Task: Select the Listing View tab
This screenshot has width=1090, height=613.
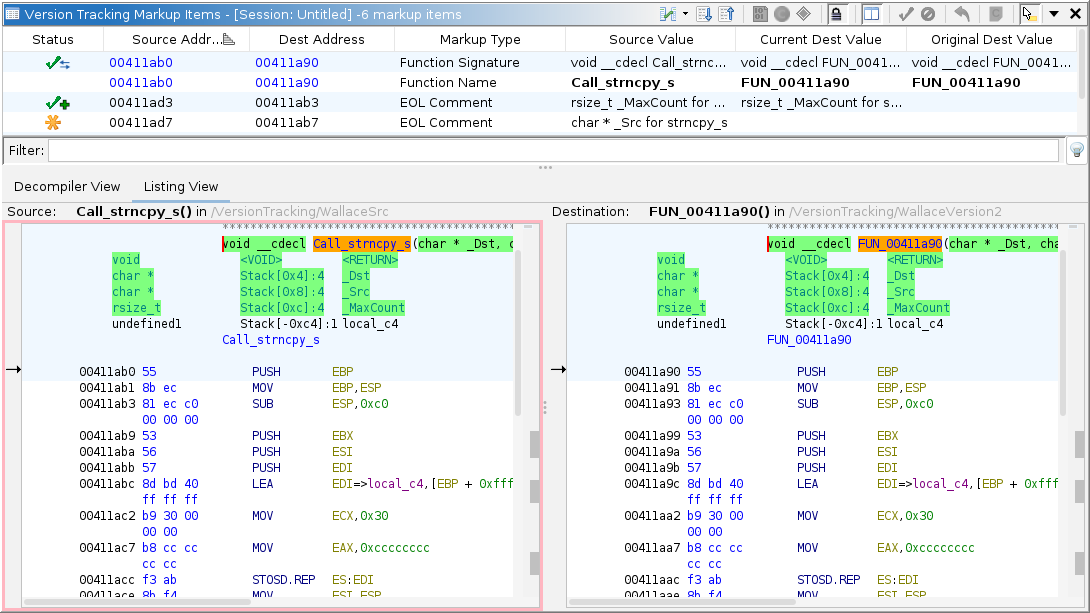Action: point(180,187)
